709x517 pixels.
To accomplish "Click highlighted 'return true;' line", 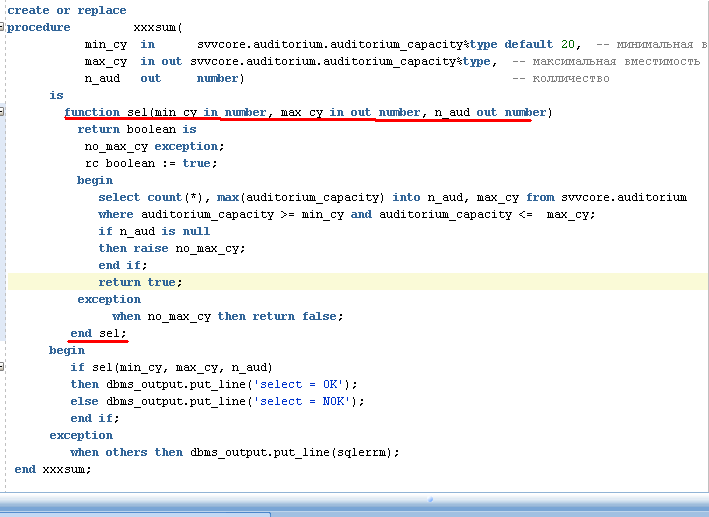I will tap(140, 282).
